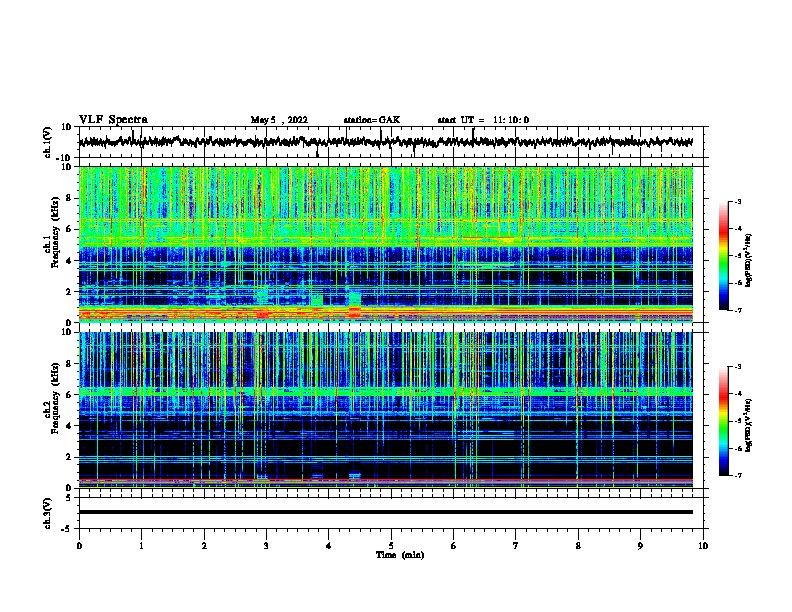Click the "ch.3(V)" axis label
This screenshot has width=792, height=612.
pyautogui.click(x=48, y=513)
